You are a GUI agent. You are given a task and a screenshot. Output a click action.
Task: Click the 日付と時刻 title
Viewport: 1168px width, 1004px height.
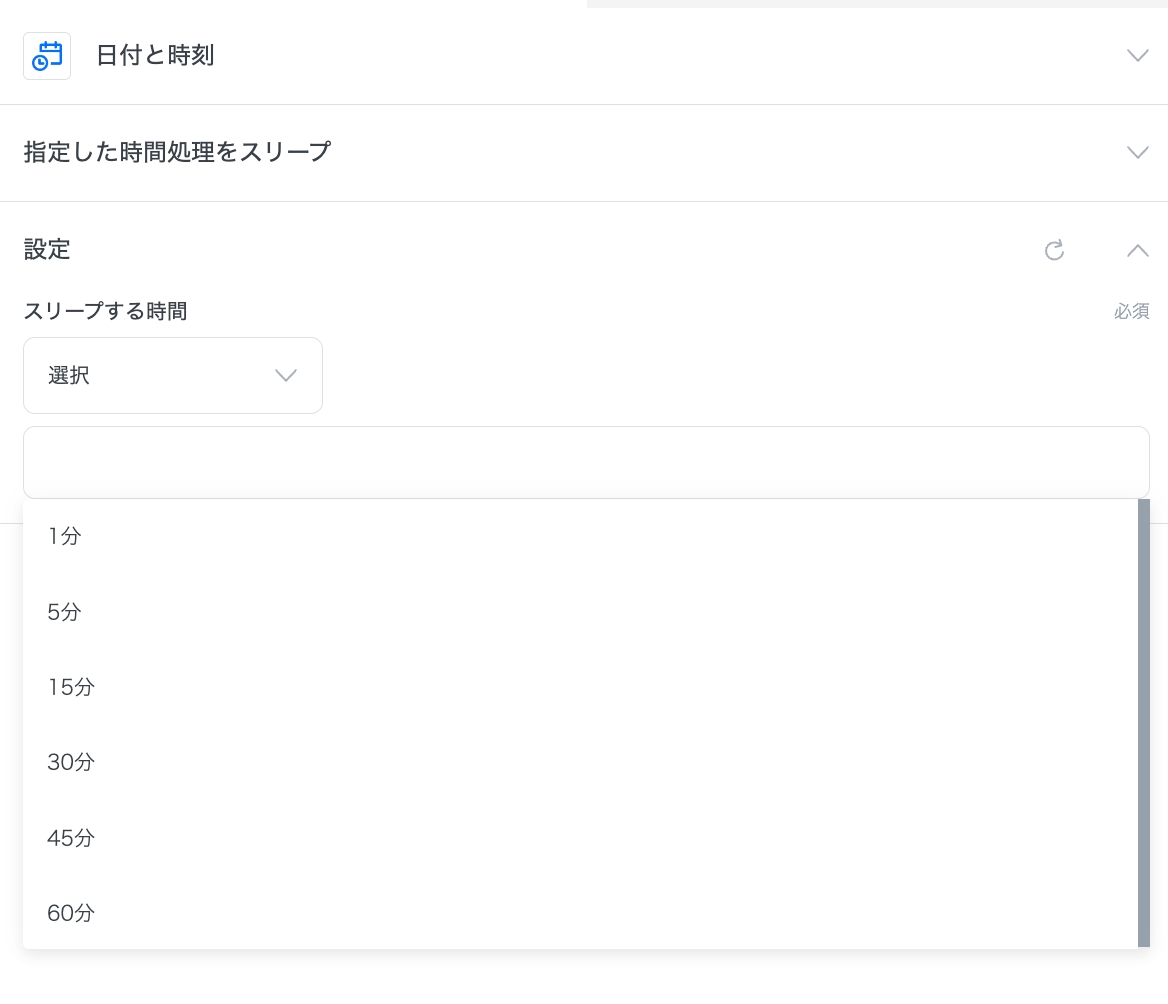tap(155, 56)
